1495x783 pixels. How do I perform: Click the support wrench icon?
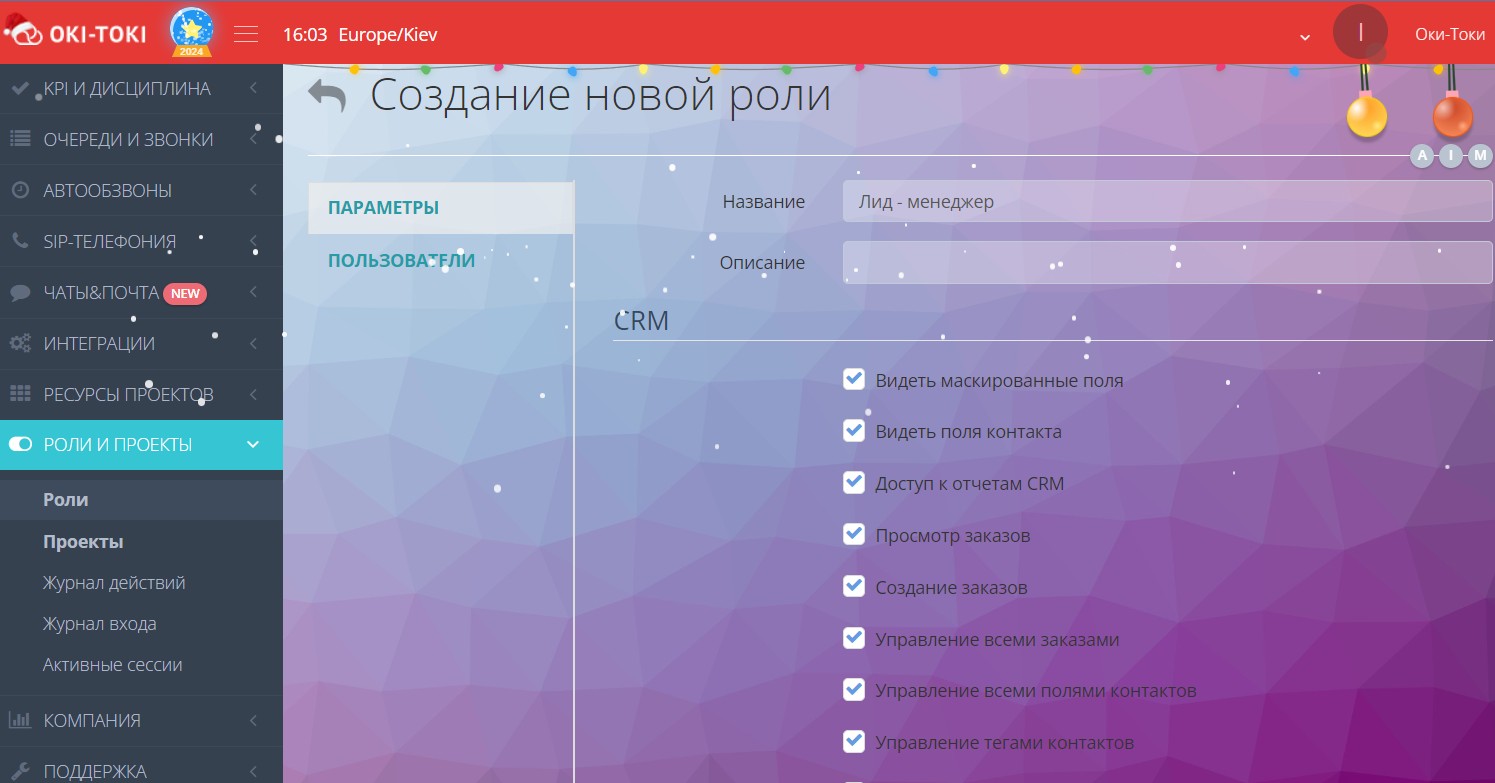tap(20, 771)
